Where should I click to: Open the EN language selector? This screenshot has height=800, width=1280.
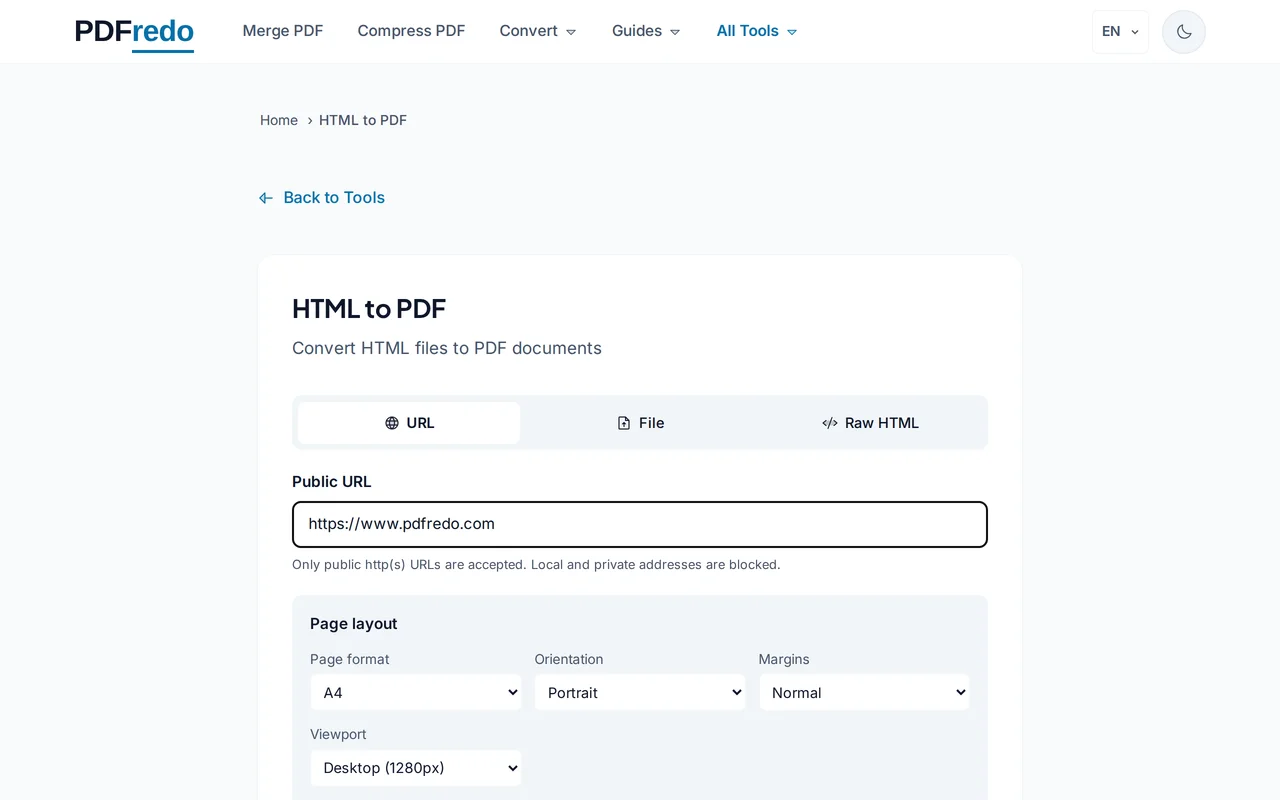pyautogui.click(x=1120, y=31)
